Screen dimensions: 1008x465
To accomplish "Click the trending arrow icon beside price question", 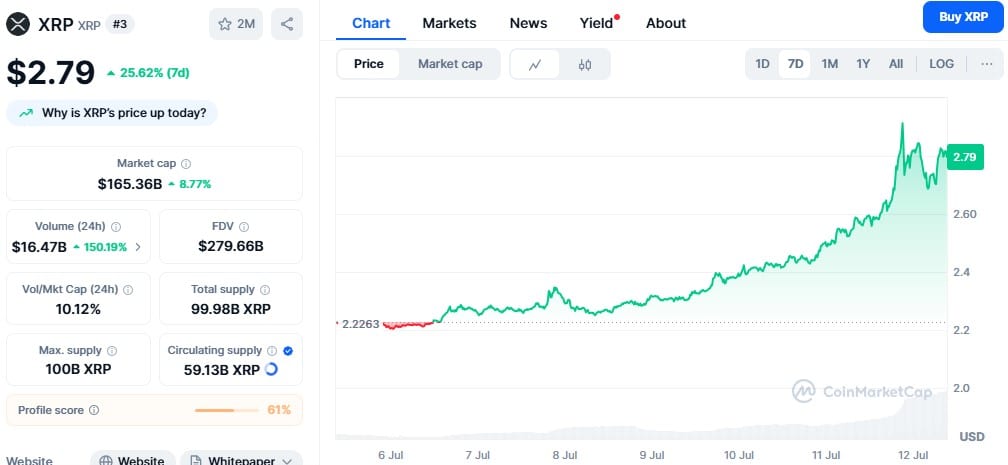I will [x=26, y=113].
